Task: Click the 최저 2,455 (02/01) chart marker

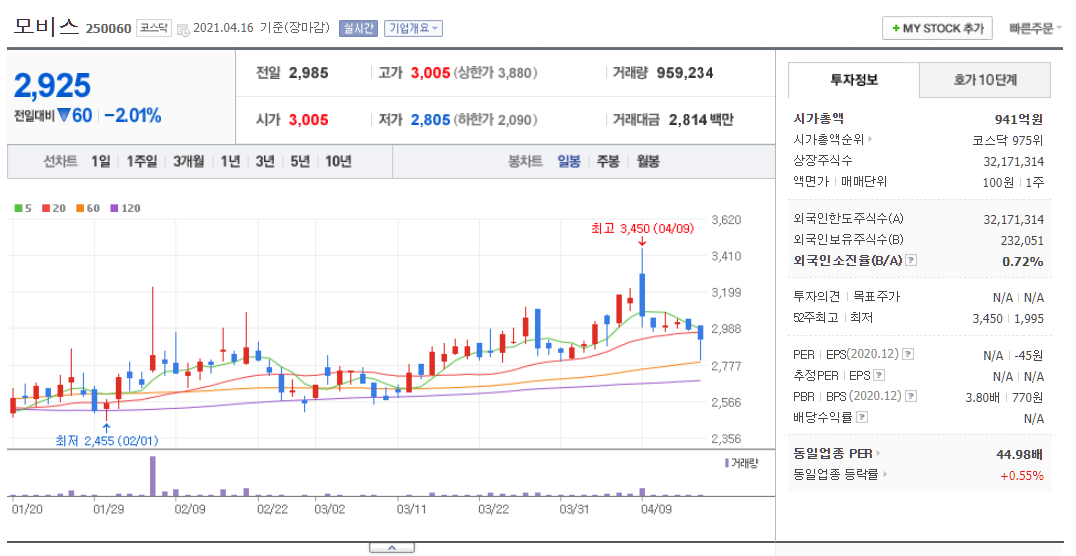Action: coord(106,440)
